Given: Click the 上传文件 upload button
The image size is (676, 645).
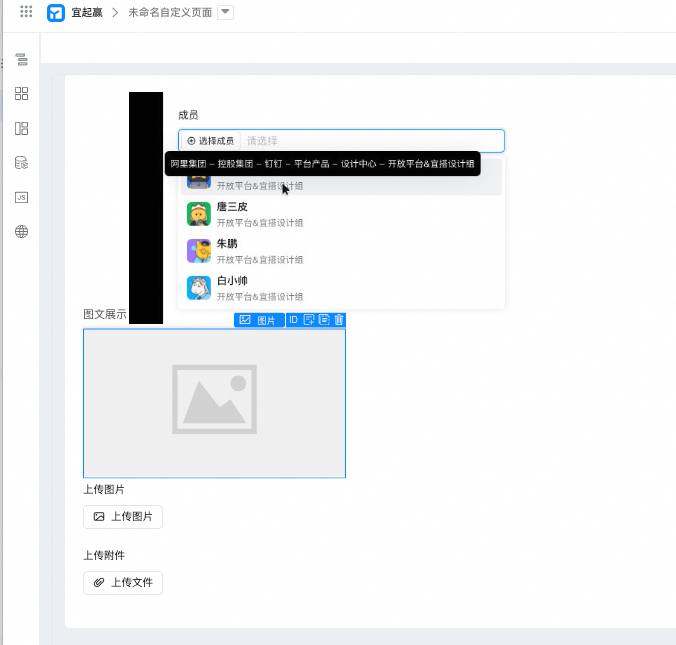Looking at the screenshot, I should click(122, 582).
